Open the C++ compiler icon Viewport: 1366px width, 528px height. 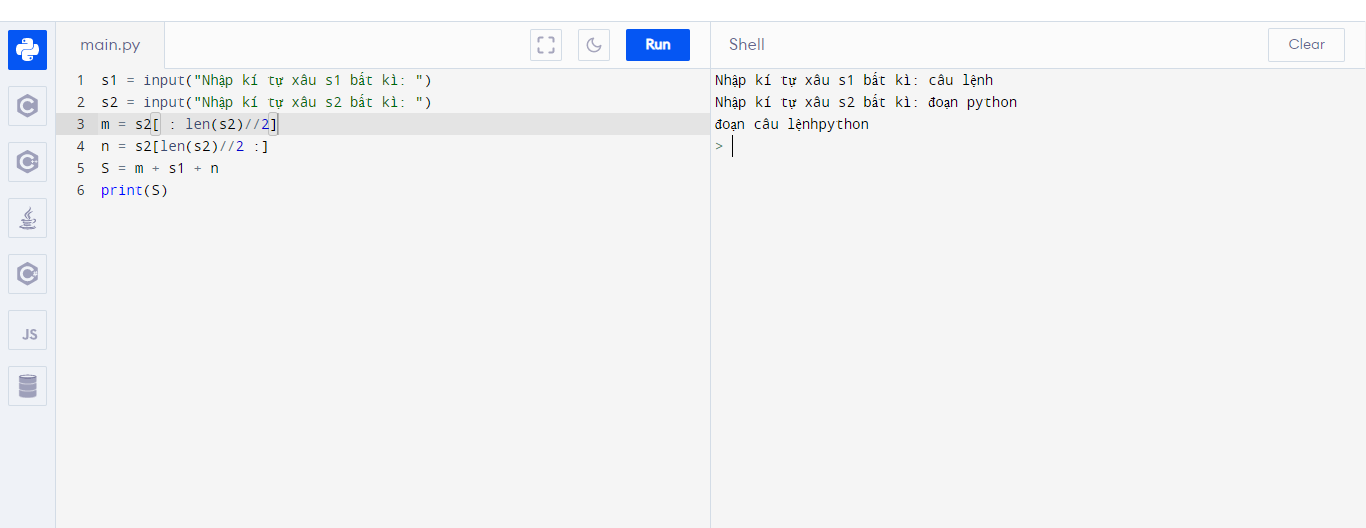28,161
